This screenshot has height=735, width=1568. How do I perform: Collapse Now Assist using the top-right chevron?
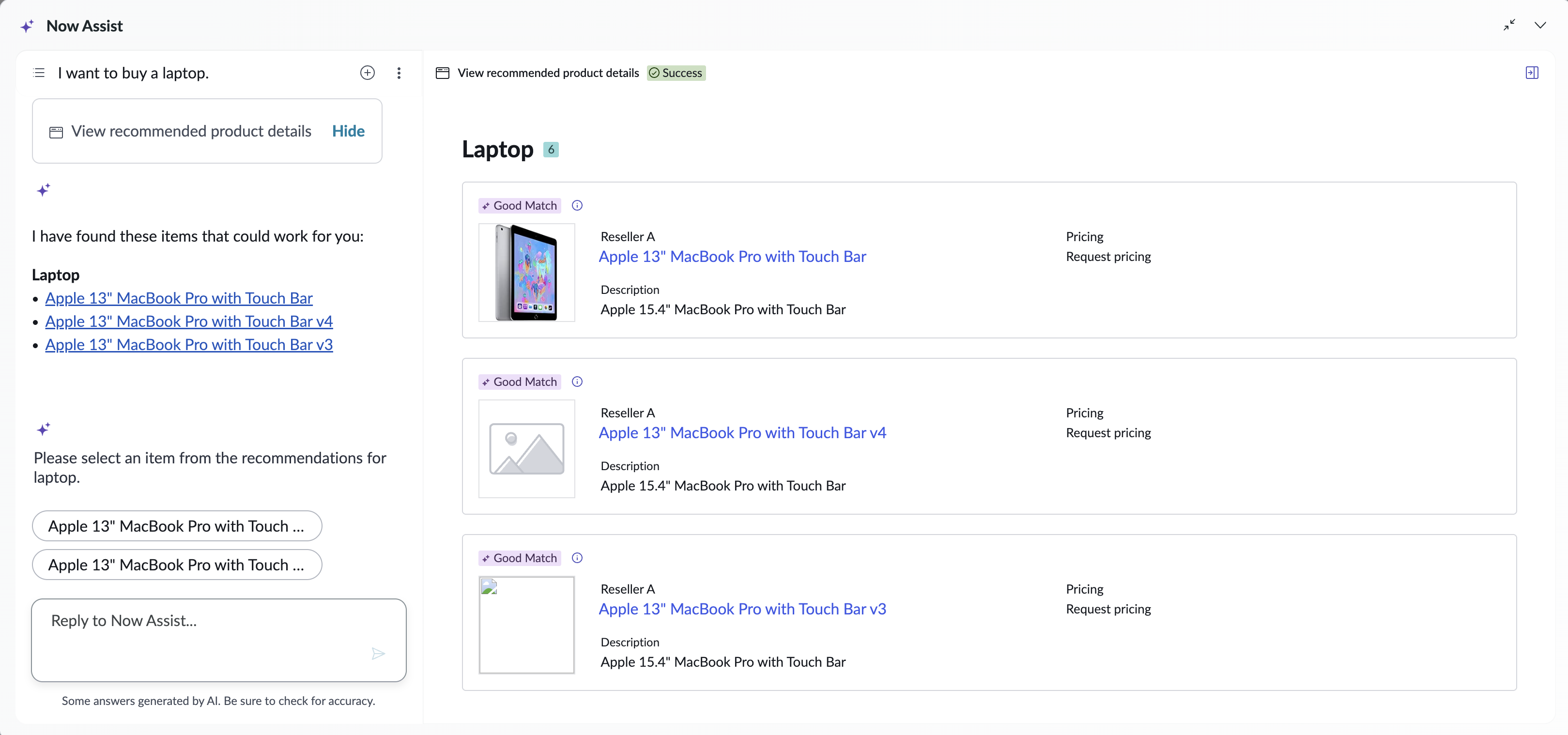(x=1540, y=26)
